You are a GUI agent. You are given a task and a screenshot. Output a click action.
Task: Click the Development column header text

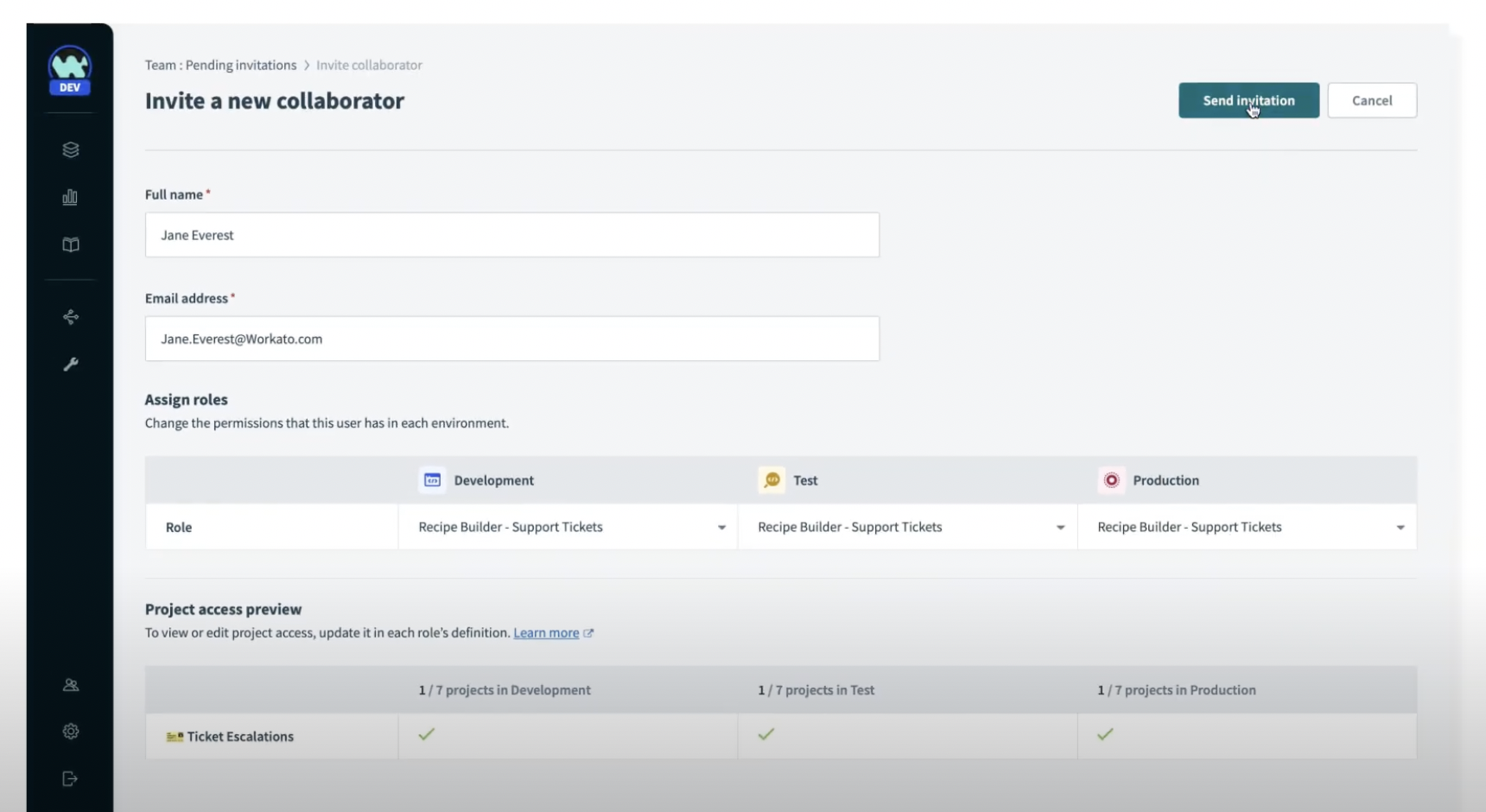494,480
